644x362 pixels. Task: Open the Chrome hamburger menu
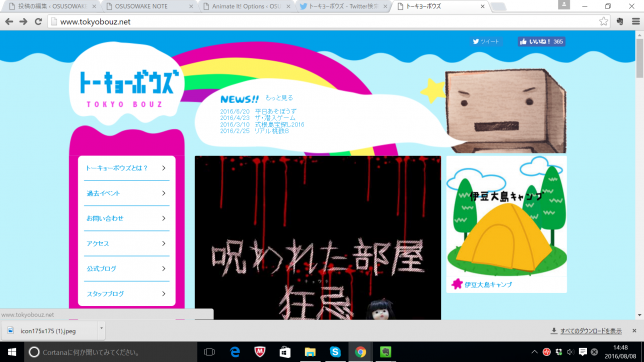point(635,21)
